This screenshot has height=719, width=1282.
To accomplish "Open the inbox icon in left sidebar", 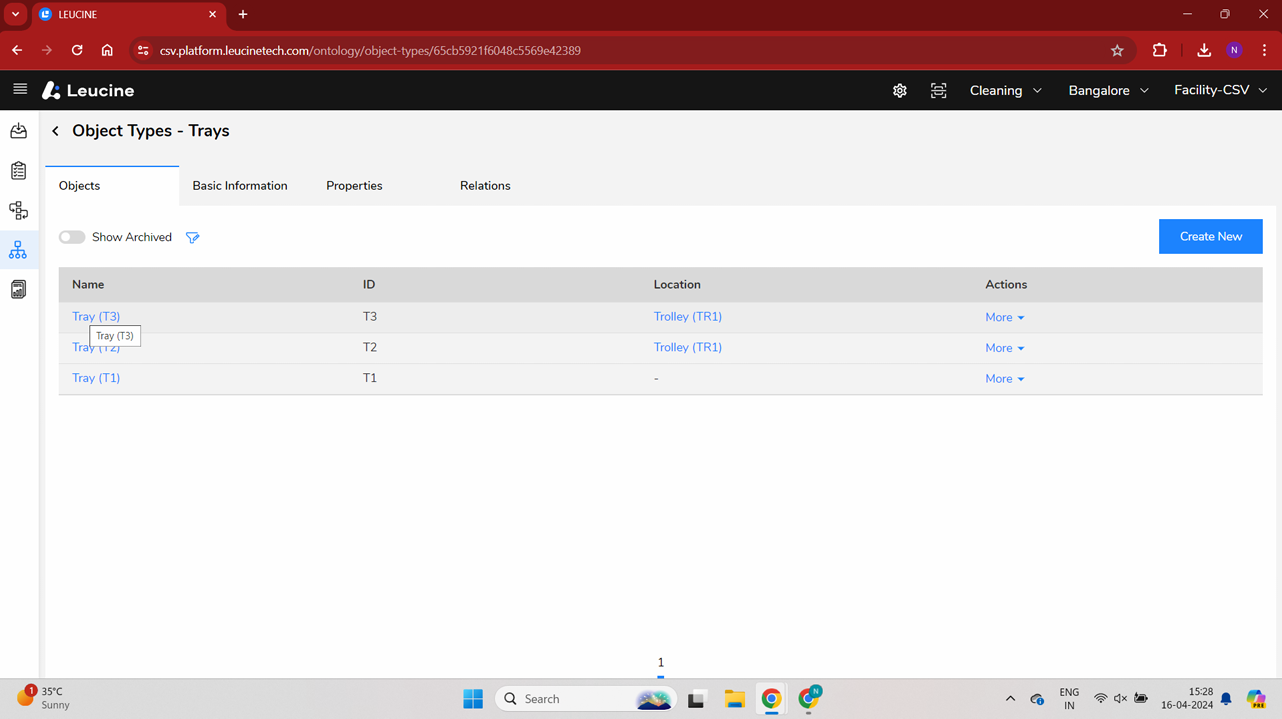I will pyautogui.click(x=18, y=131).
